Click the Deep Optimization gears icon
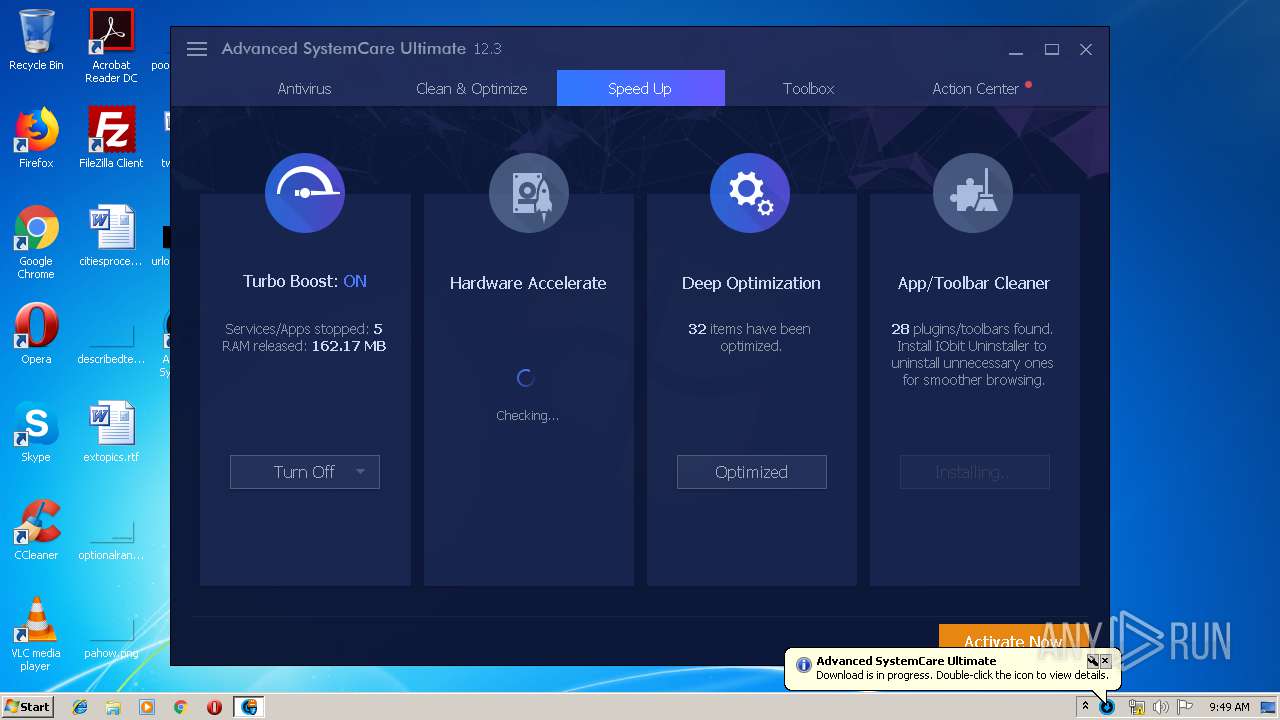 point(750,193)
